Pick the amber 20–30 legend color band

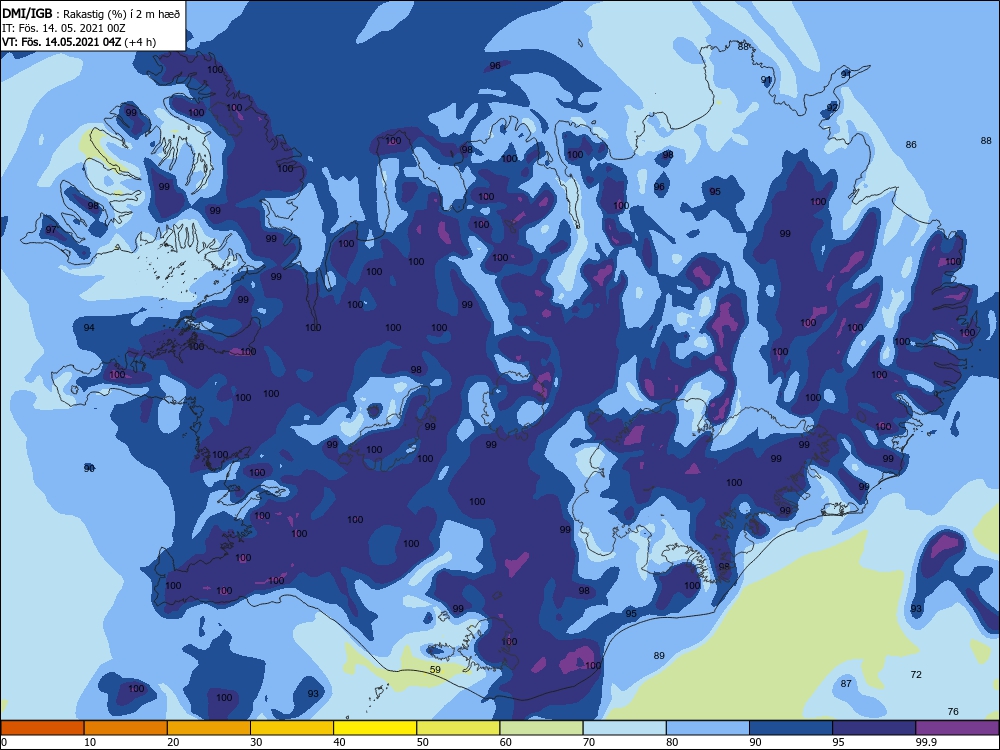click(209, 728)
